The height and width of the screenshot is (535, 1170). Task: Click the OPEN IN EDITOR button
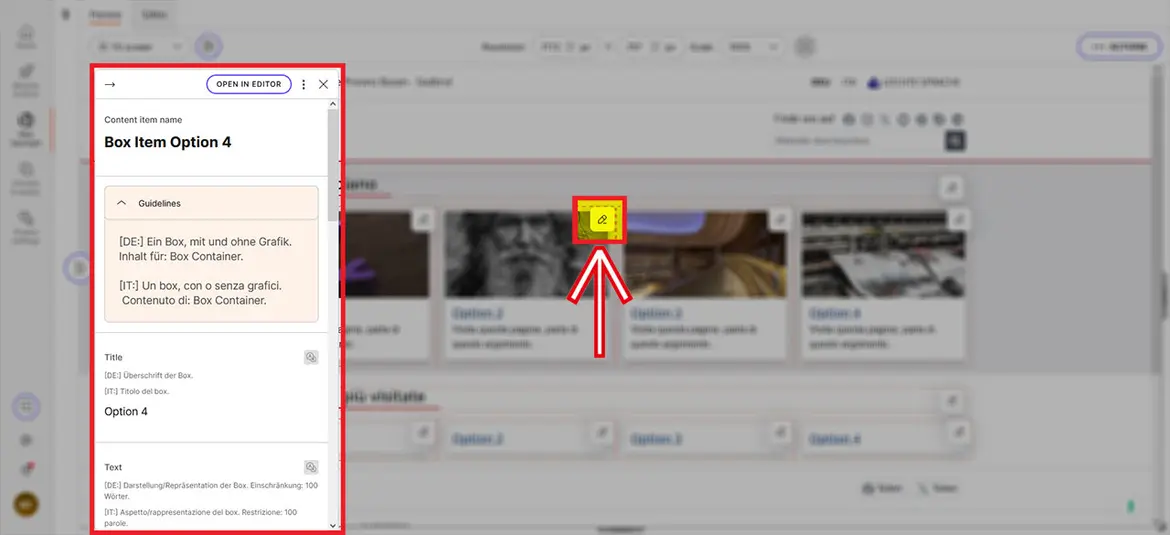[x=249, y=85]
